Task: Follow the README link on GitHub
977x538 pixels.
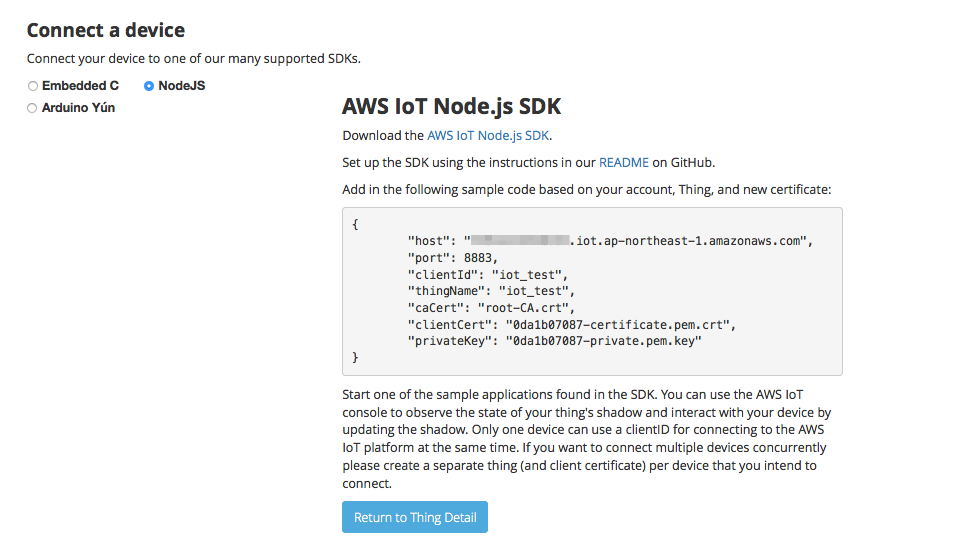Action: (624, 162)
